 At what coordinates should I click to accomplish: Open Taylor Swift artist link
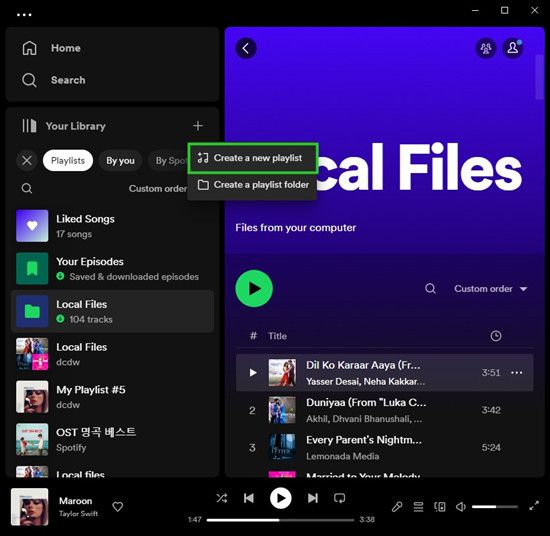(x=78, y=514)
